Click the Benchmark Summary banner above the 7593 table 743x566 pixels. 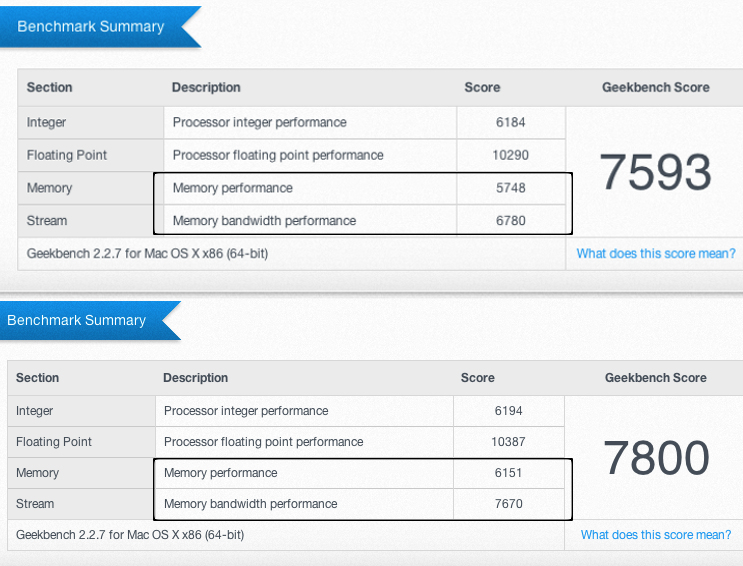point(91,27)
